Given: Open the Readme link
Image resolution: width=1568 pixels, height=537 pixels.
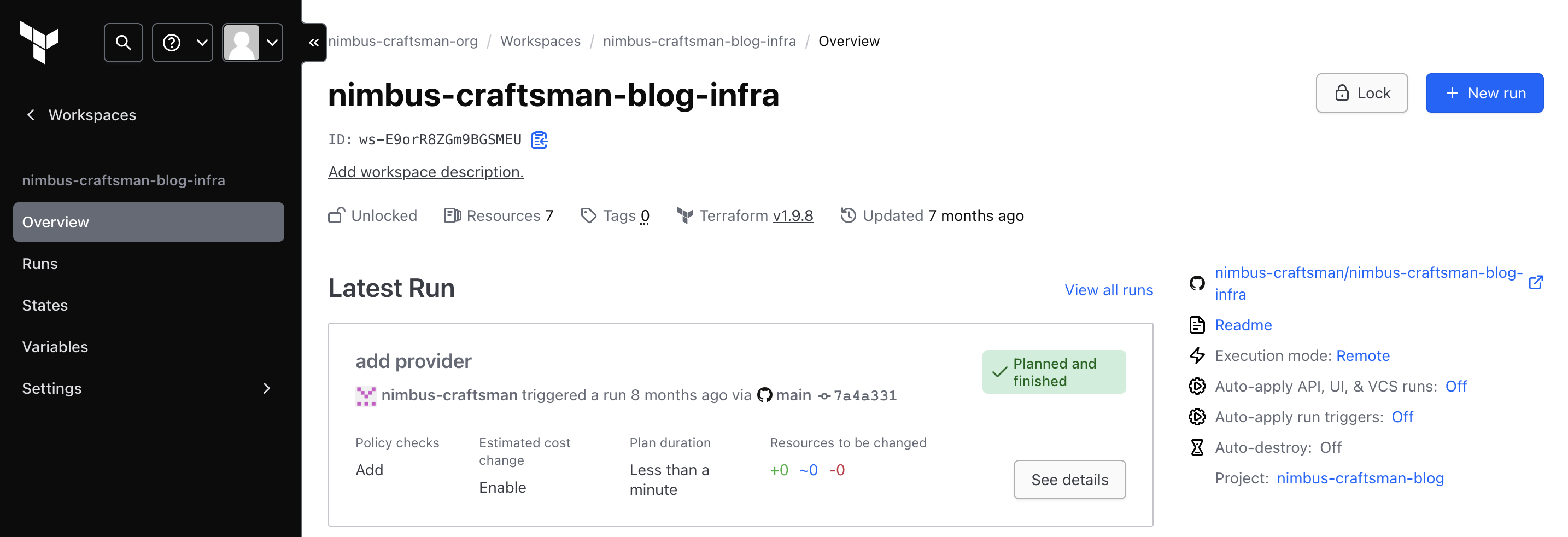Looking at the screenshot, I should tap(1243, 326).
